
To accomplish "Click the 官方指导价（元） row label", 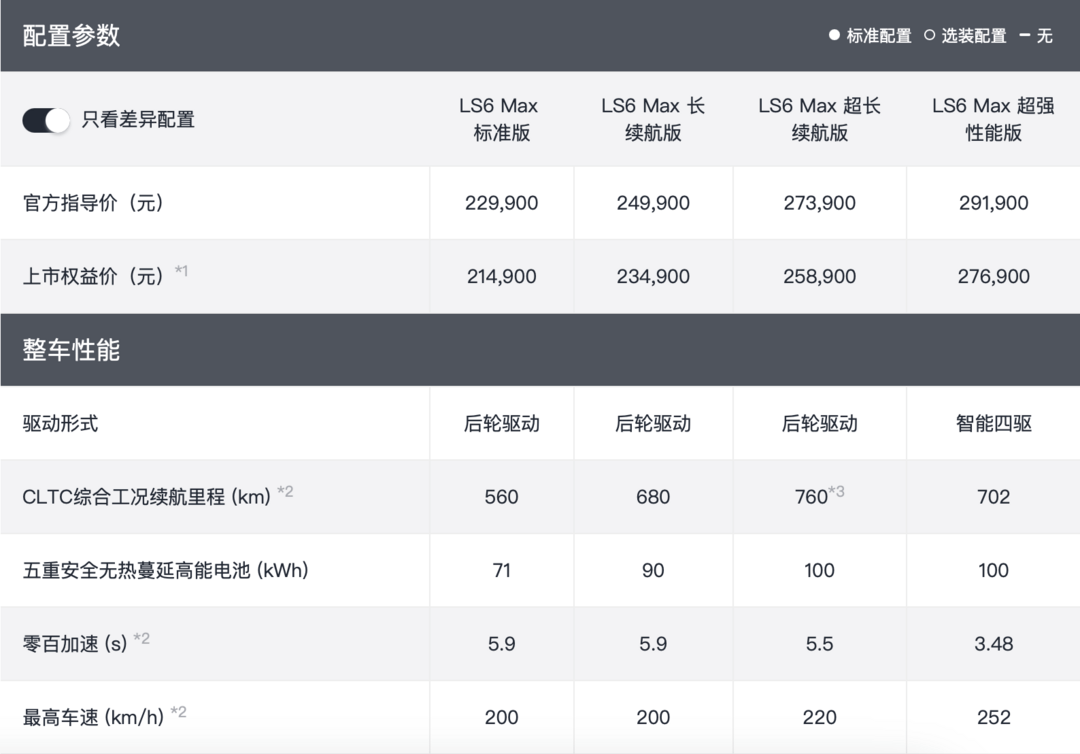I will click(x=93, y=203).
